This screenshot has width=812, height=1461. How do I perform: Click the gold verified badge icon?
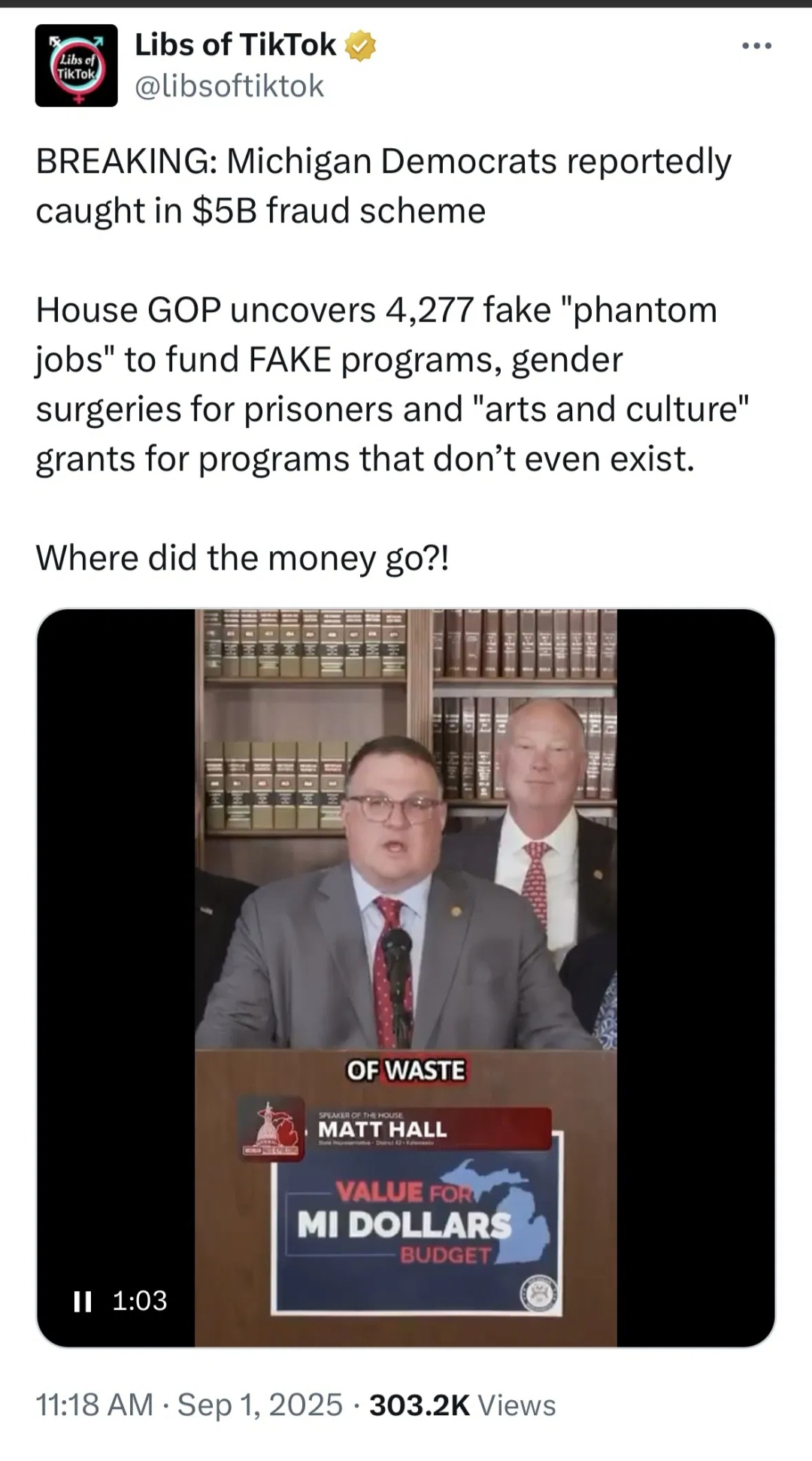pyautogui.click(x=360, y=46)
